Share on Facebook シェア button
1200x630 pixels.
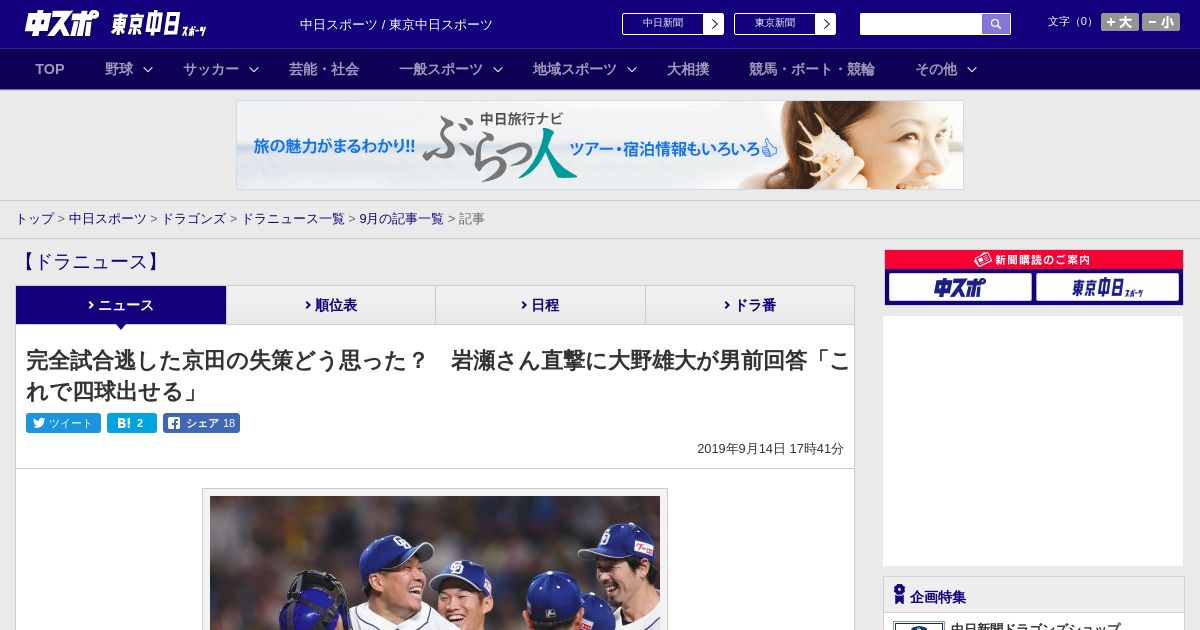tap(201, 423)
